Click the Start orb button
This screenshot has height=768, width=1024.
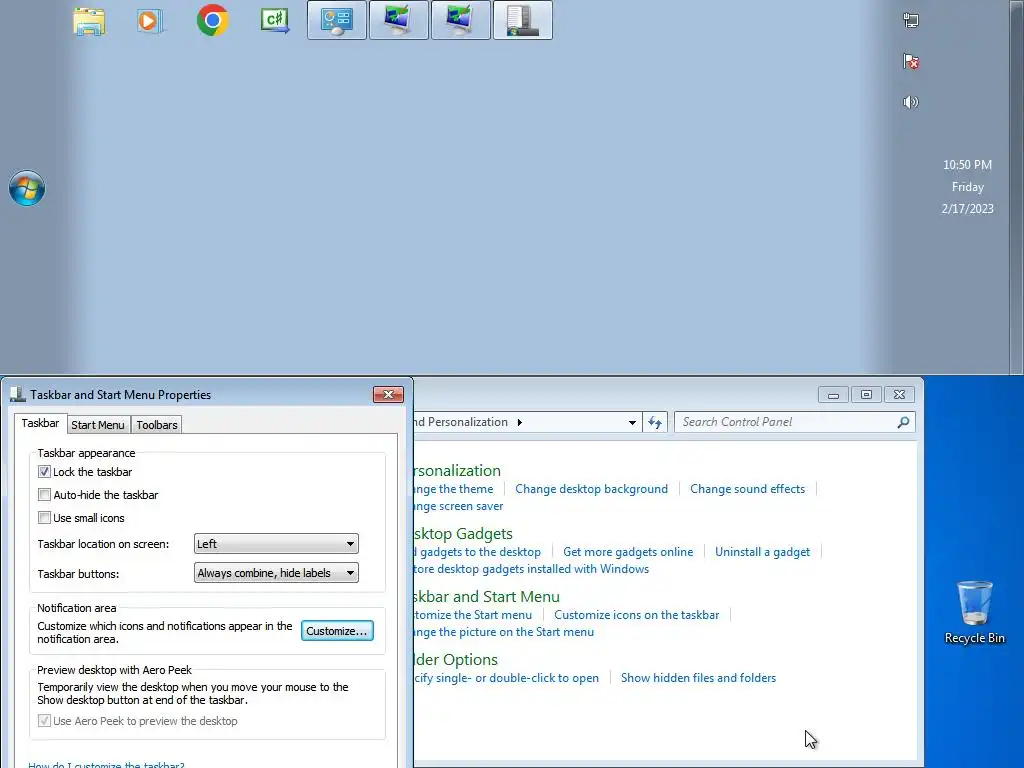point(27,189)
